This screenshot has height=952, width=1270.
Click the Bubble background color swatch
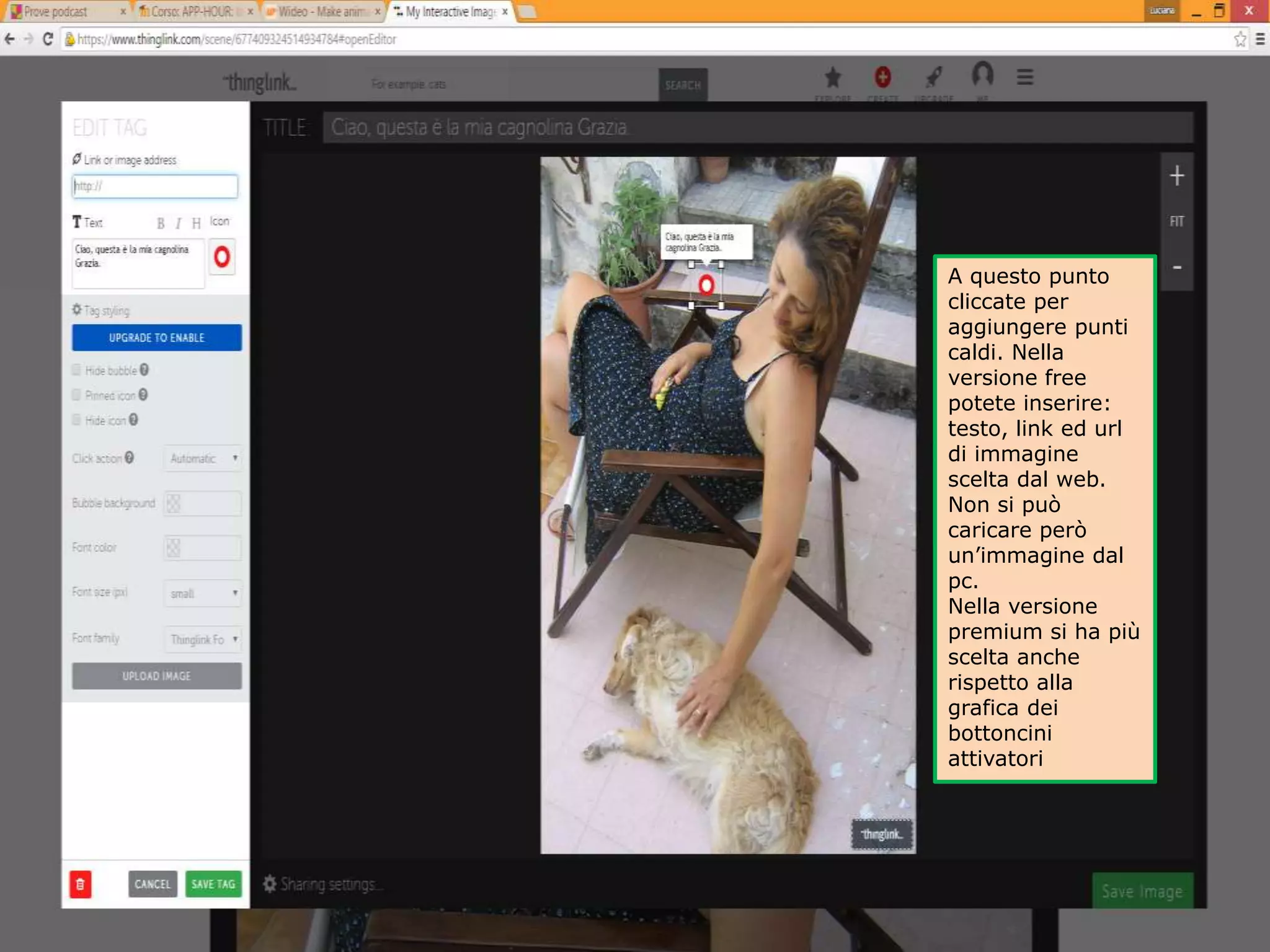[174, 503]
